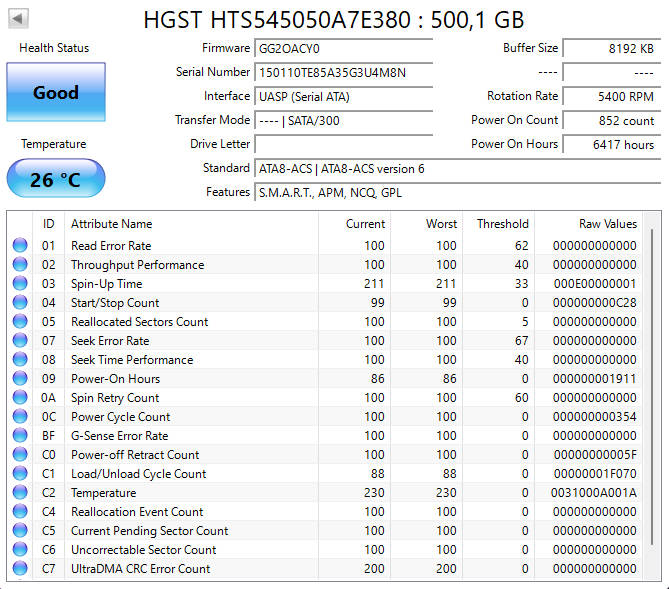669x589 pixels.
Task: Click raw value 00000001F070 in Load/Unload row
Action: click(x=595, y=474)
